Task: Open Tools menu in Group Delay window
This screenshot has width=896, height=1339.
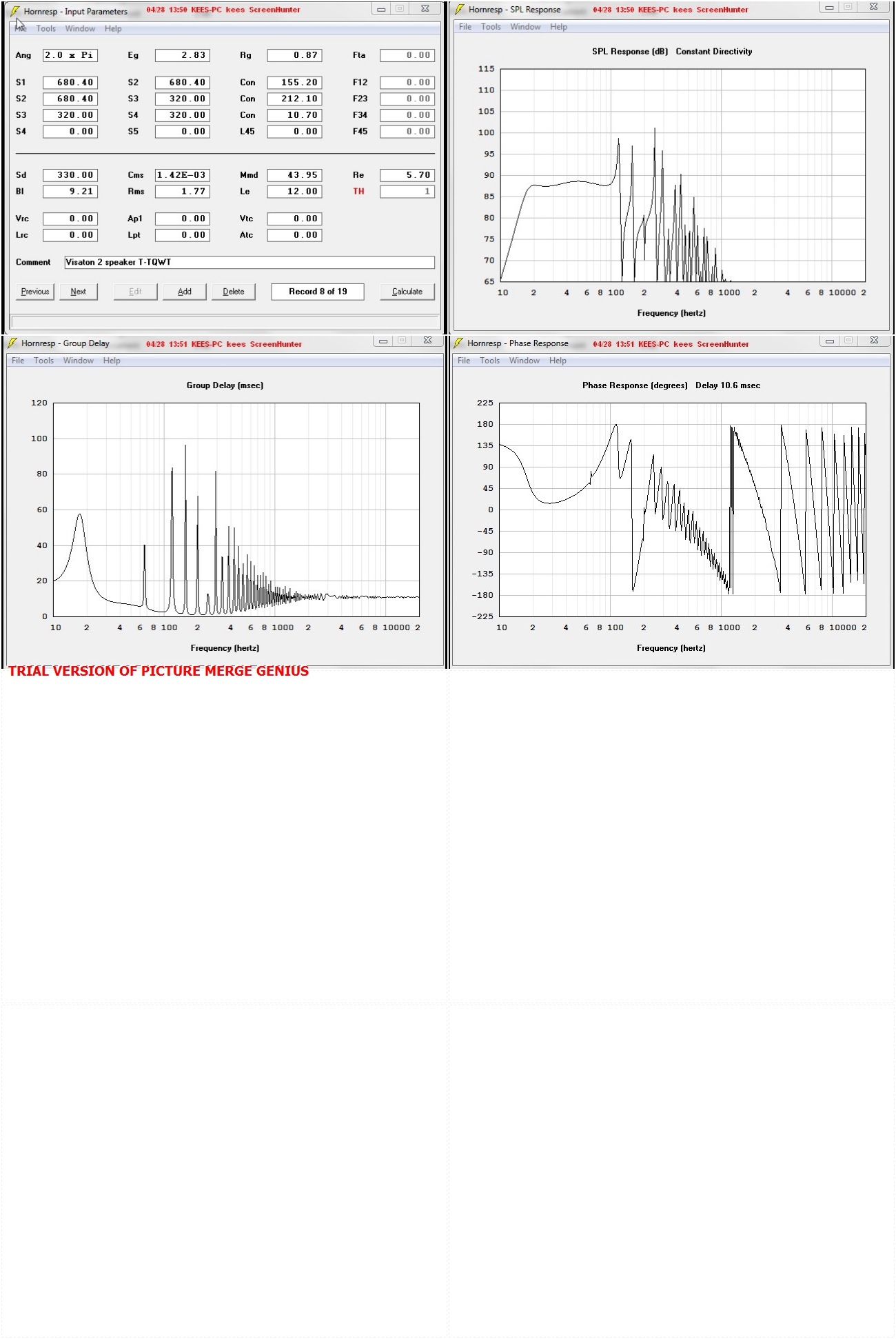Action: click(x=43, y=361)
